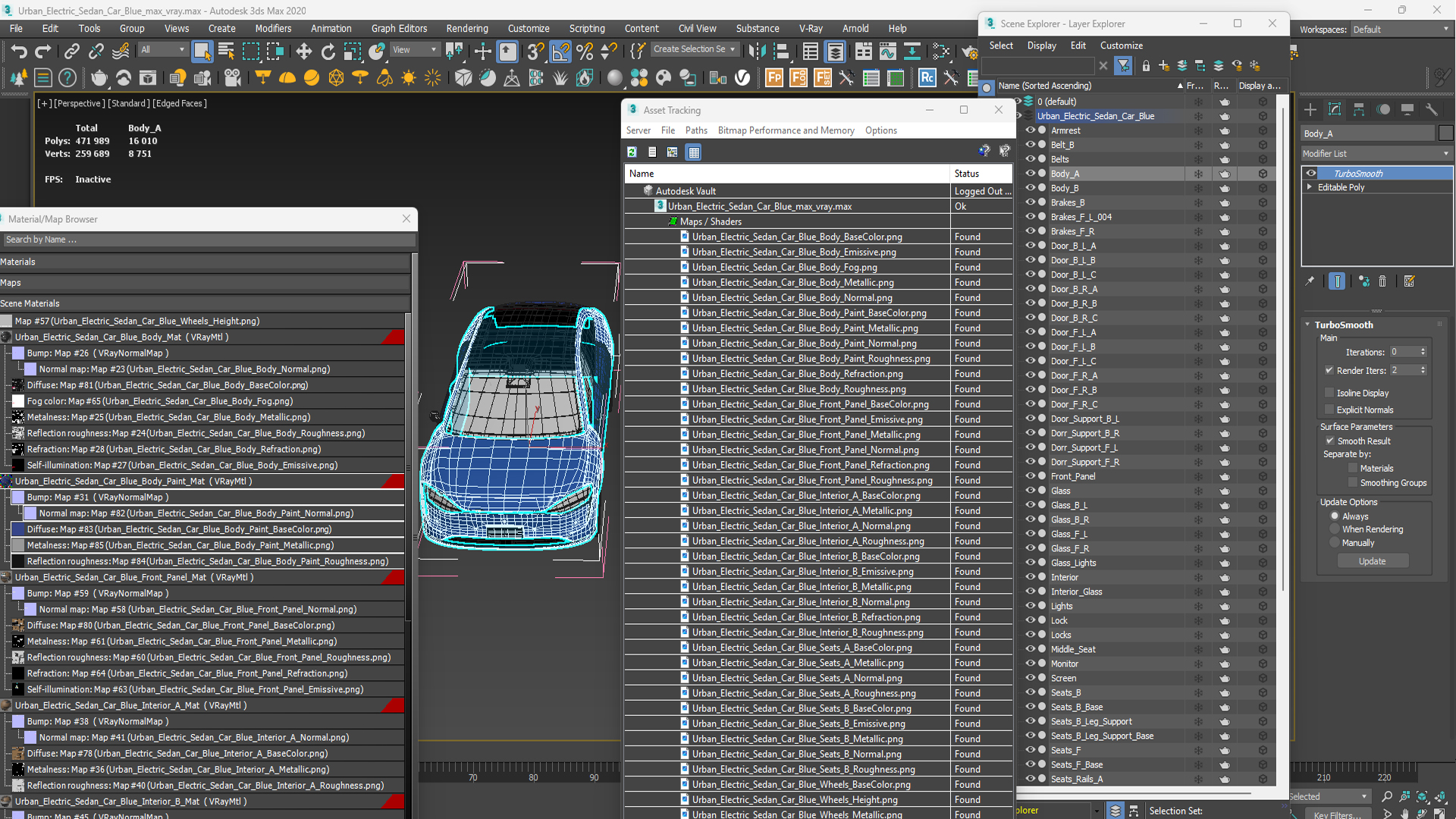Image resolution: width=1456 pixels, height=819 pixels.
Task: Select the Asset Tracking refresh icon
Action: pyautogui.click(x=632, y=152)
